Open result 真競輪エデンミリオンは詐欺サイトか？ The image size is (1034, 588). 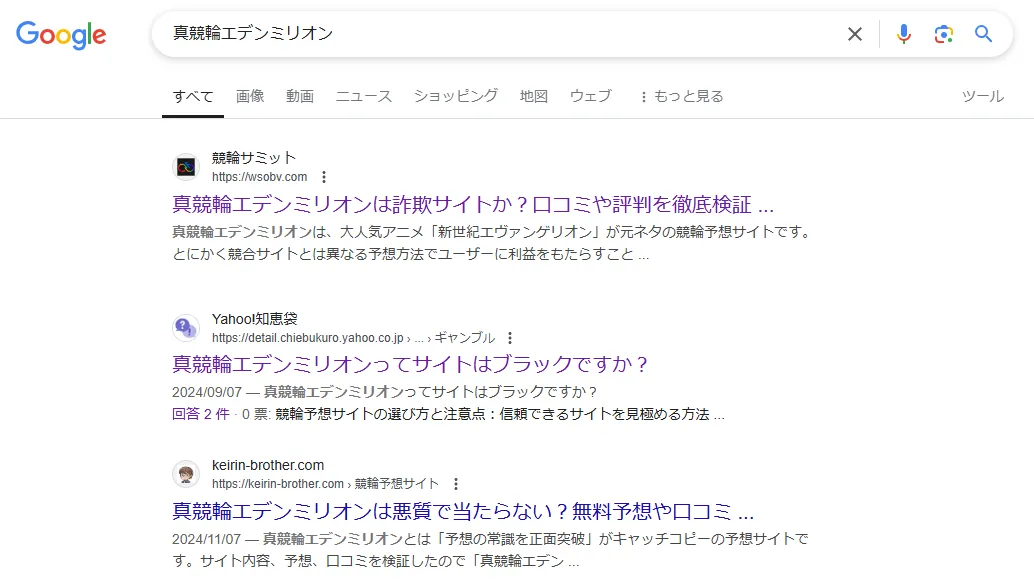[x=473, y=204]
